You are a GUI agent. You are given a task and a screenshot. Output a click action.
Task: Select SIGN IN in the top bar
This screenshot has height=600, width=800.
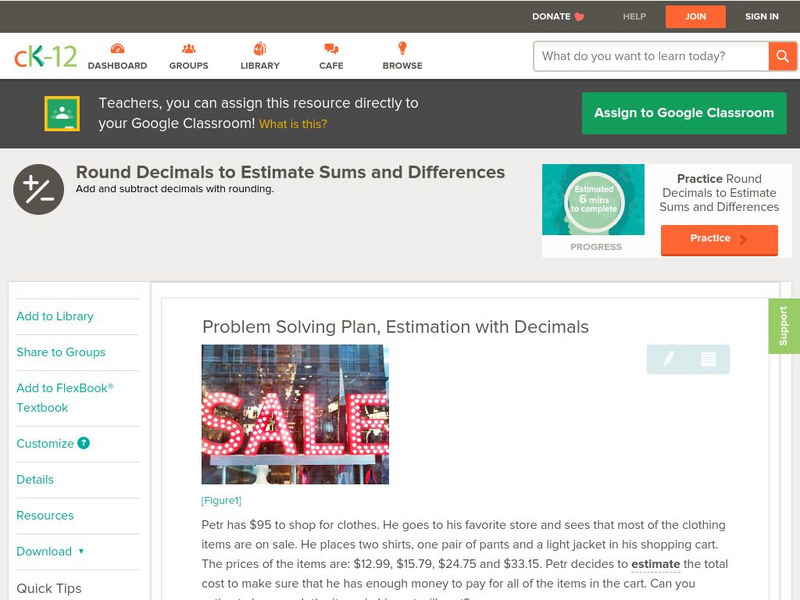[762, 16]
